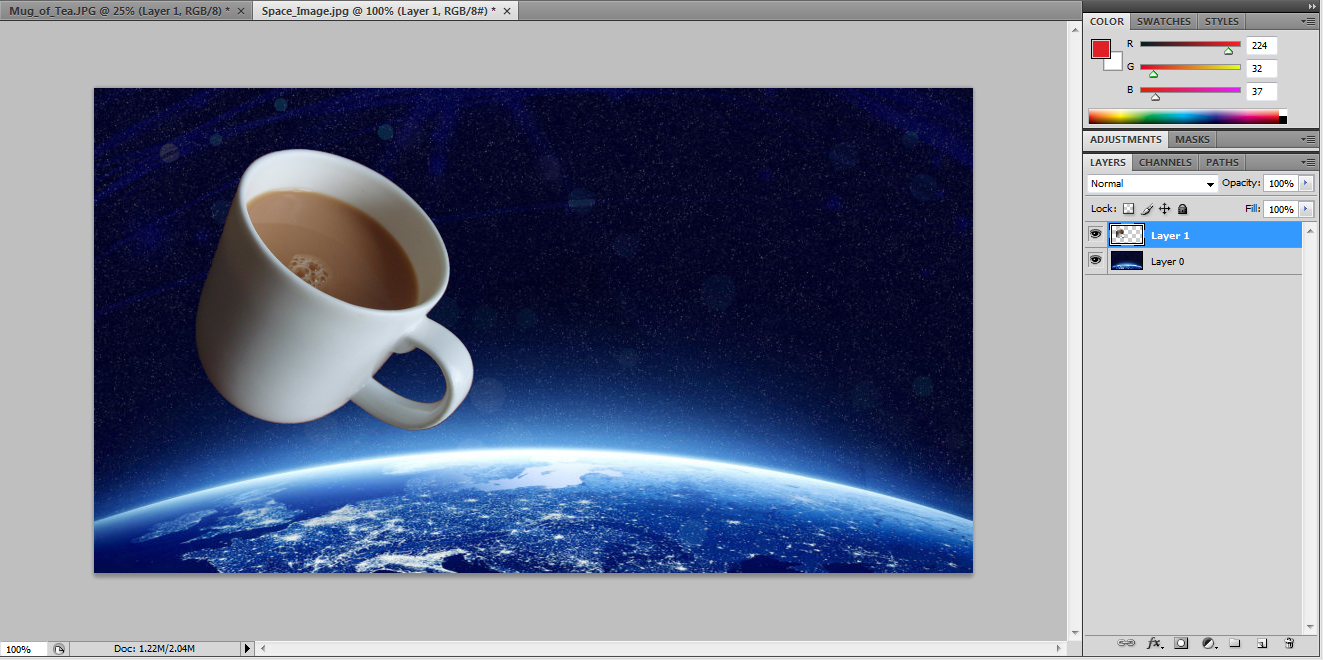
Task: Open the Layers panel options menu
Action: [1309, 162]
